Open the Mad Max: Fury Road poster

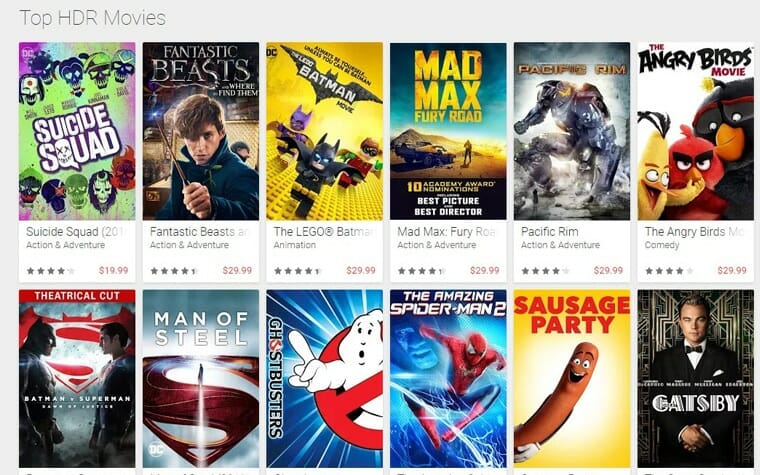[x=448, y=131]
